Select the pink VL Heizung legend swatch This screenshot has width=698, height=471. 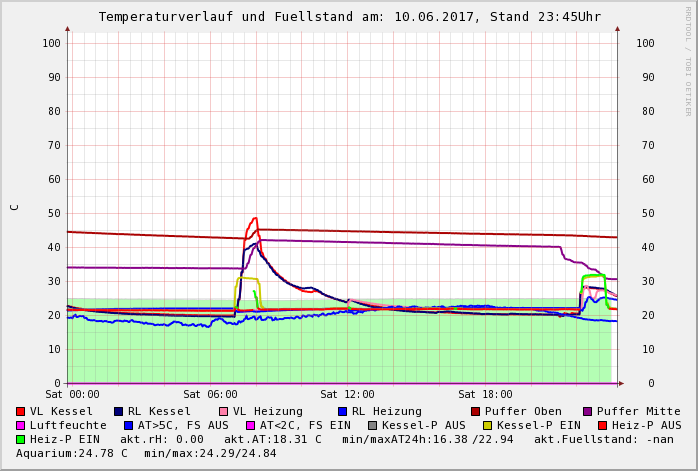click(x=223, y=412)
